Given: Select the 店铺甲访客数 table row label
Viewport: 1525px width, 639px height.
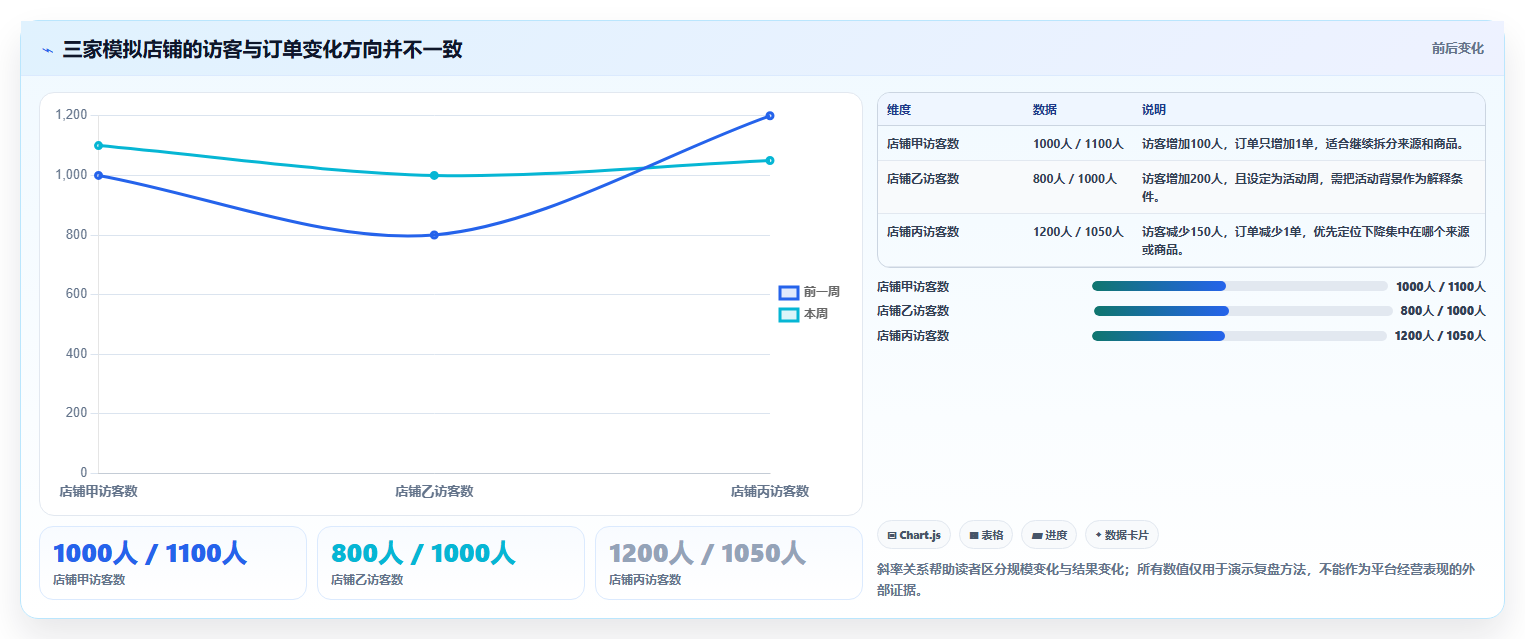Looking at the screenshot, I should point(923,144).
